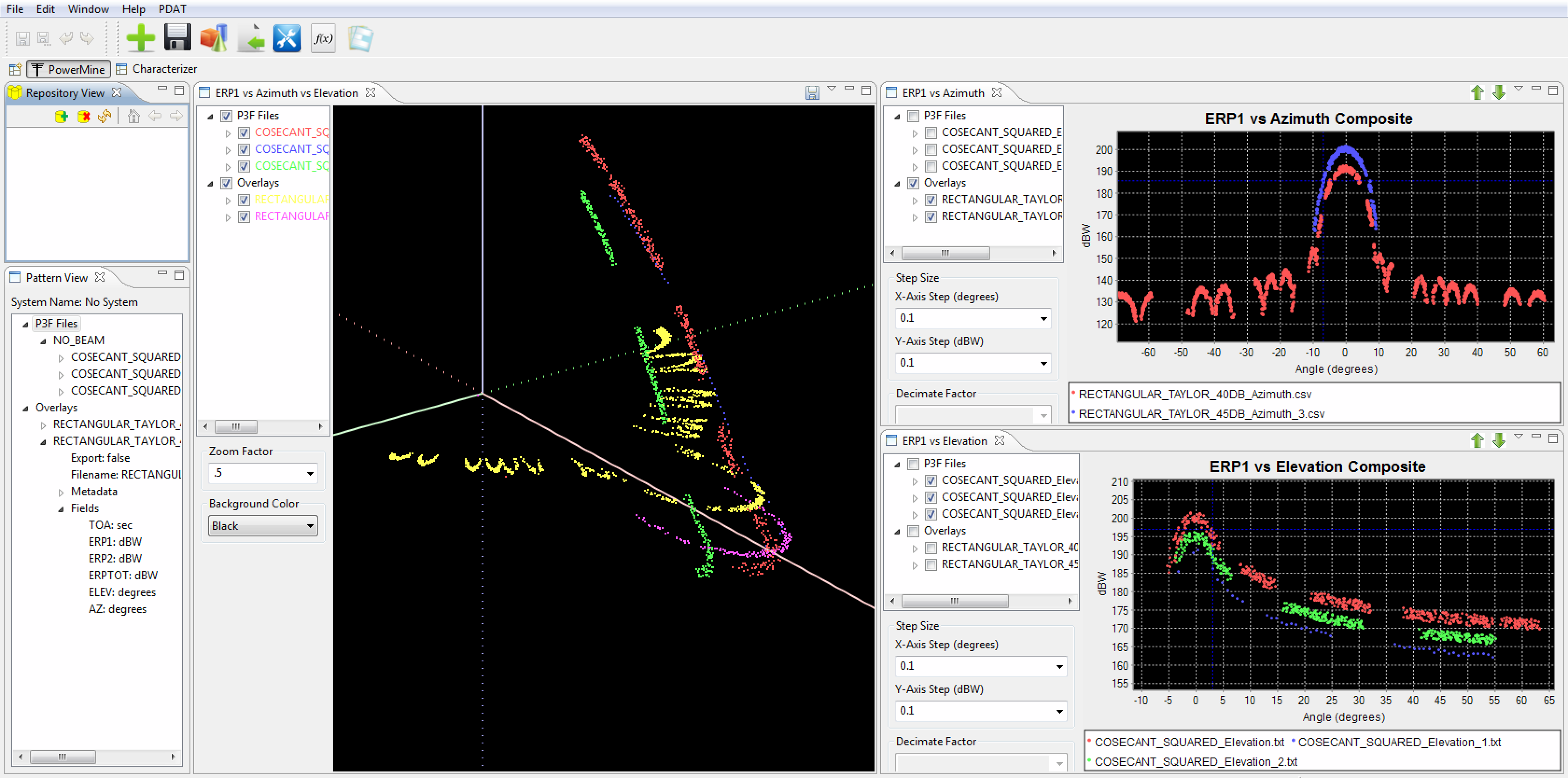
Task: Click the ERP1: dBW field item
Action: click(115, 542)
